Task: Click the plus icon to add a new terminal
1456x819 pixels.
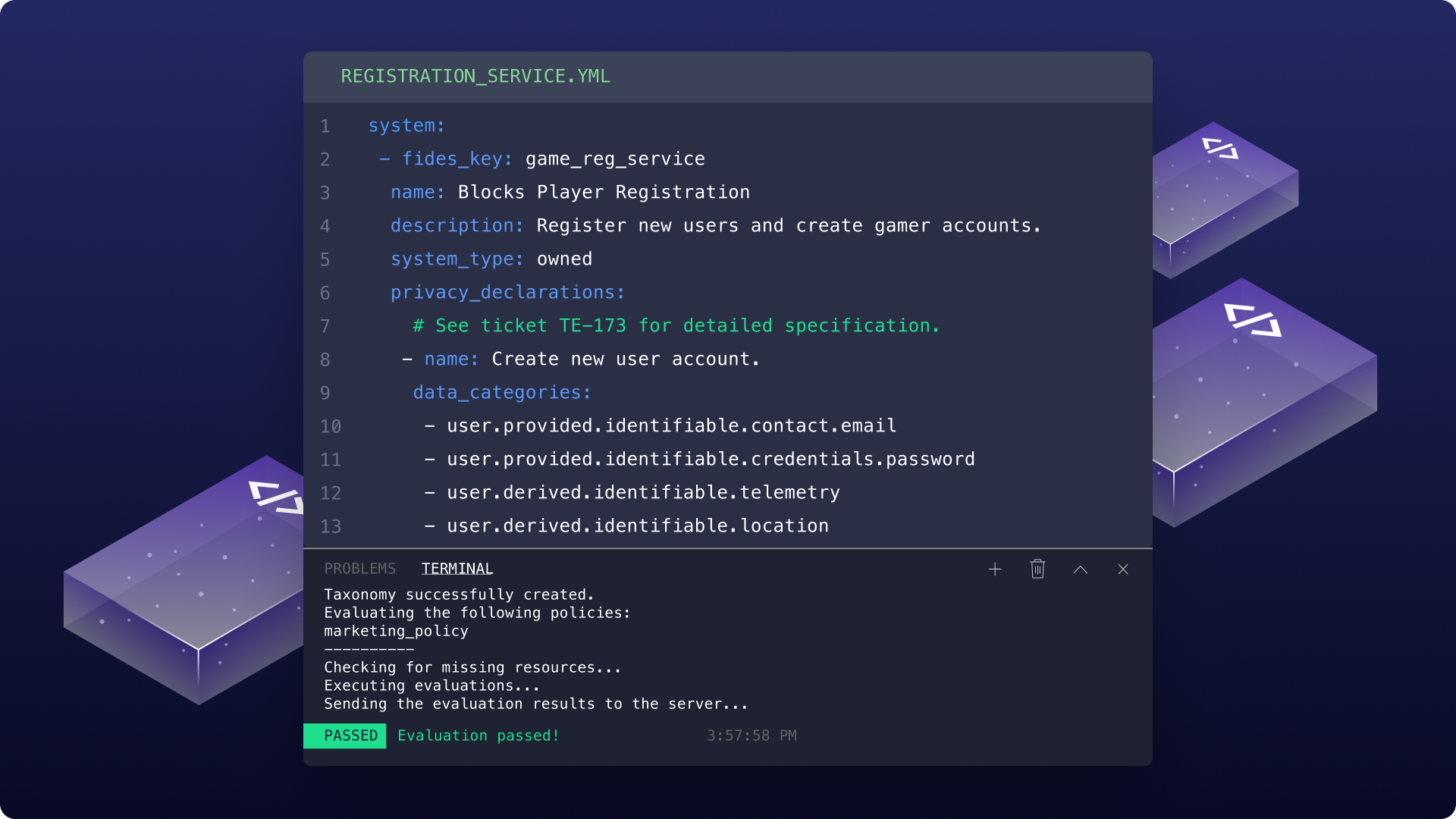Action: [x=995, y=570]
